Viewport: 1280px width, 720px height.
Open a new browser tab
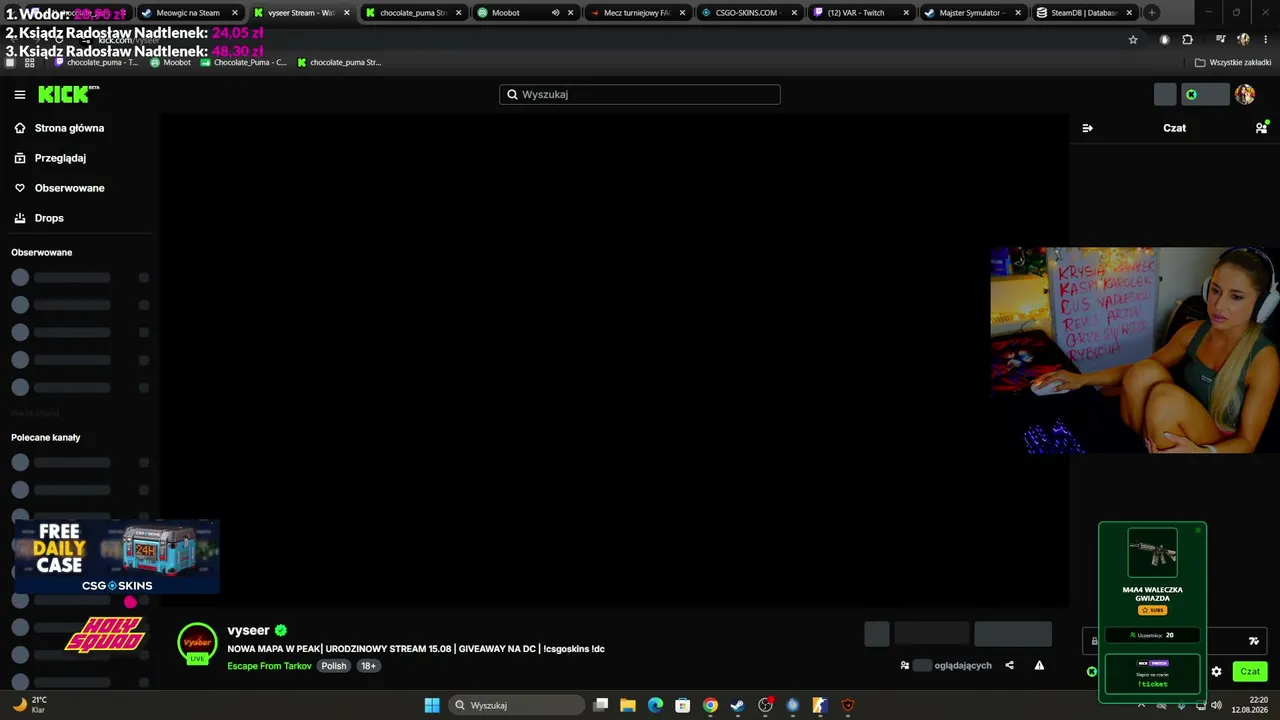(1152, 13)
